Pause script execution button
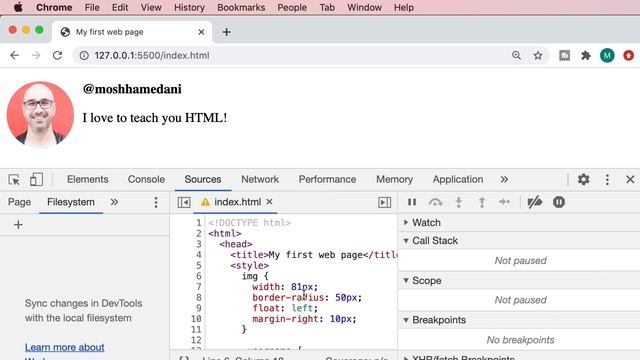This screenshot has width=640, height=360. point(412,202)
